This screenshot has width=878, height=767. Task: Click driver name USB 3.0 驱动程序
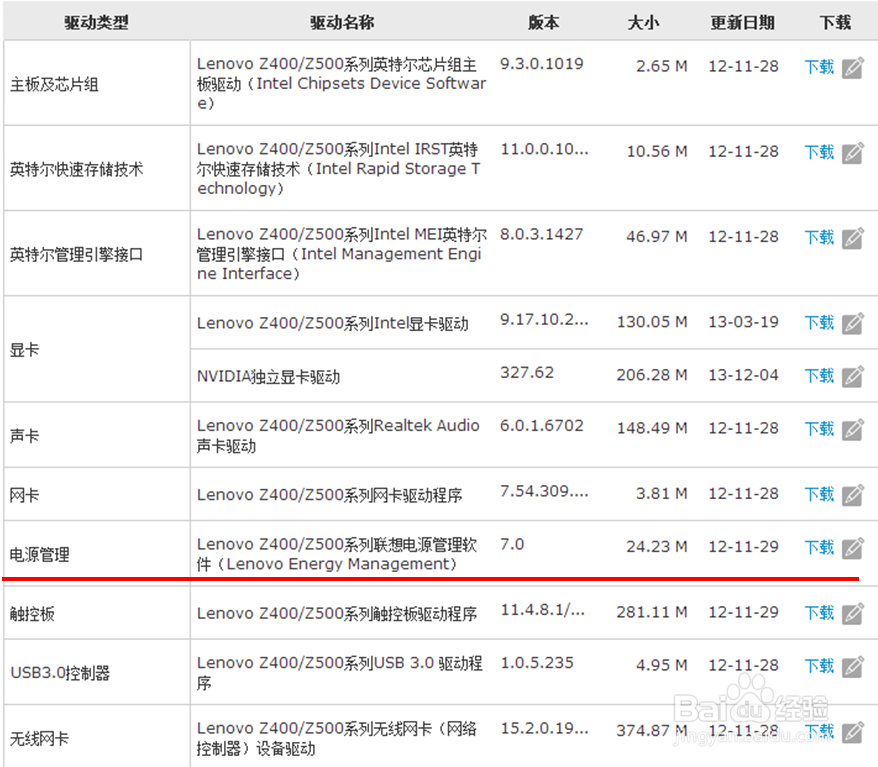(339, 672)
